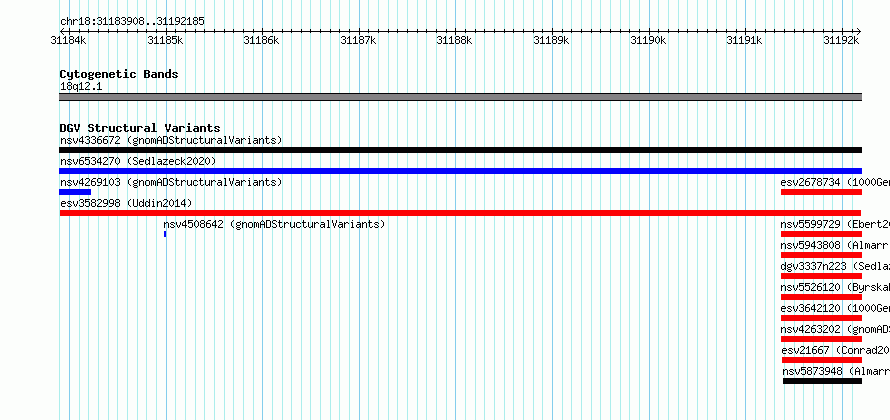The height and width of the screenshot is (420, 890).
Task: Open the nsv6534270 (Sedlazeck2020) label
Action: [x=138, y=161]
